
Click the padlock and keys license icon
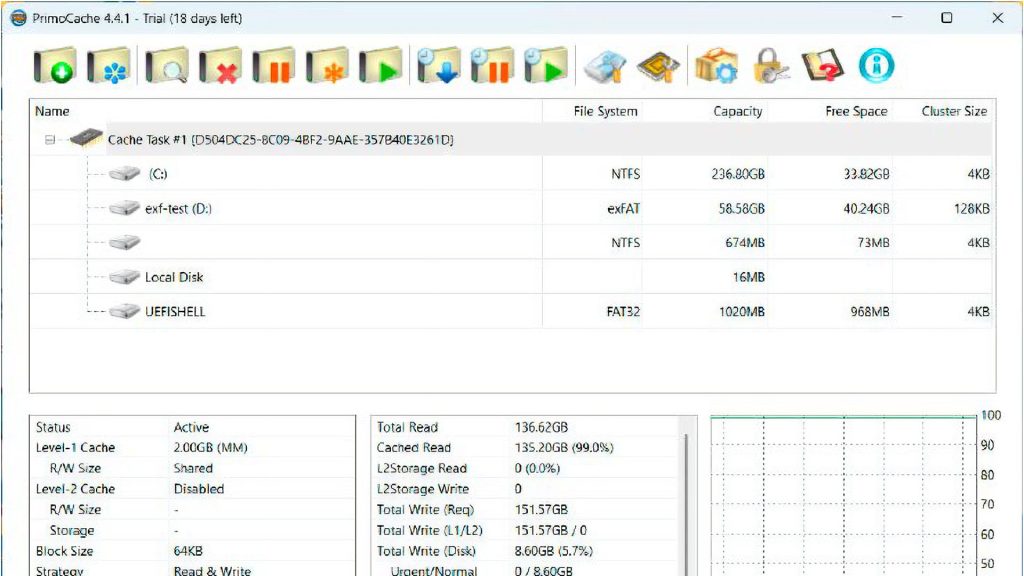(771, 66)
